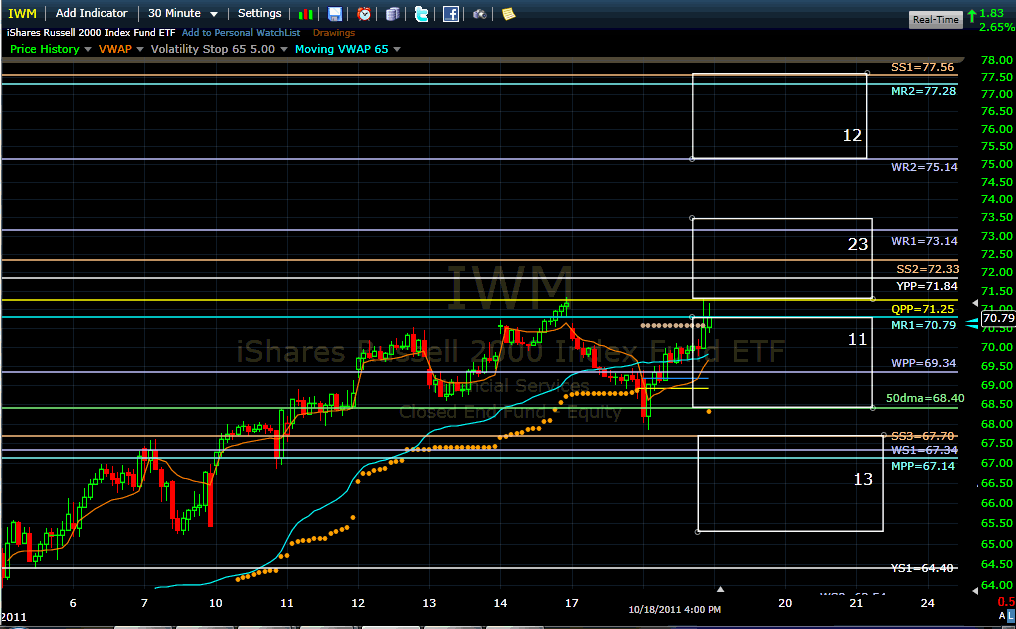Take a chart snapshot with camera icon
This screenshot has height=629, width=1016.
[479, 14]
